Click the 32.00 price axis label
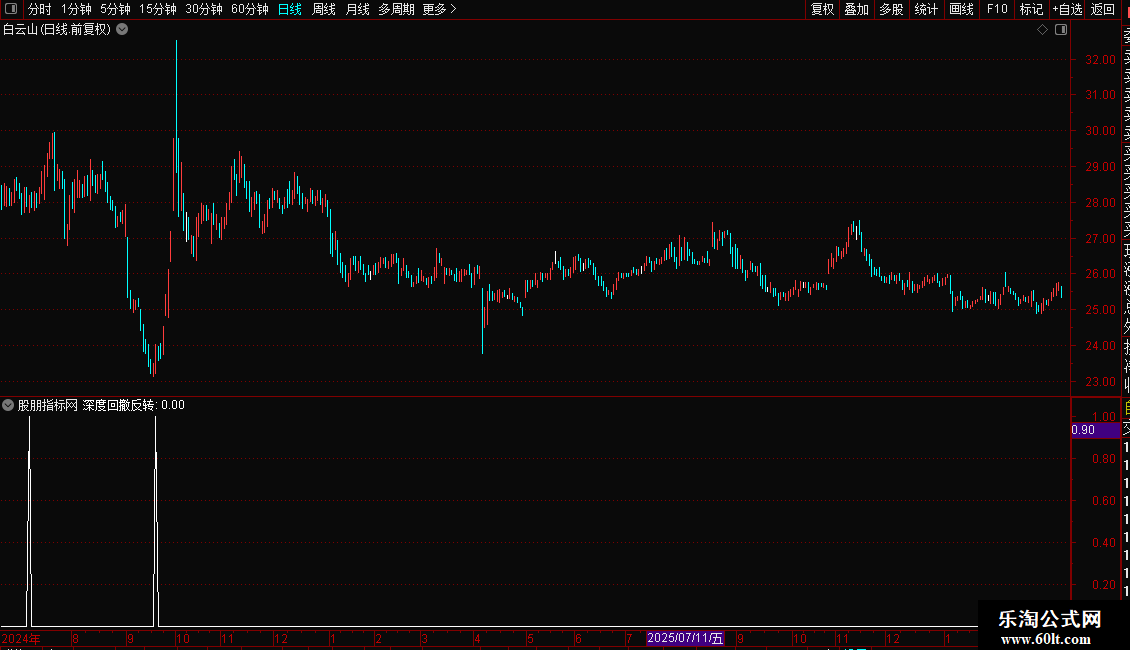 (x=1100, y=60)
